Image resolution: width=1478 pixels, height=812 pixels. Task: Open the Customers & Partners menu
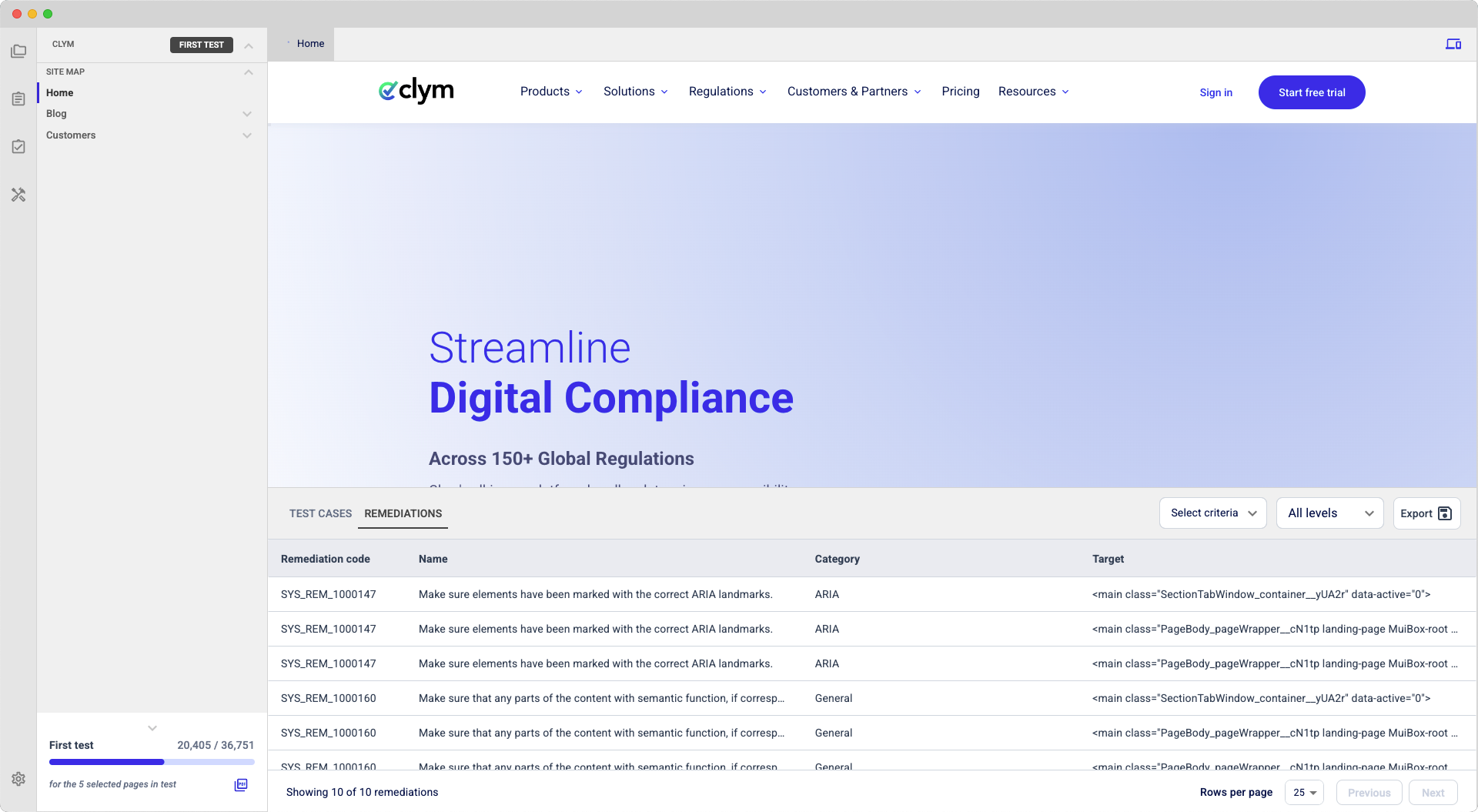click(x=854, y=92)
